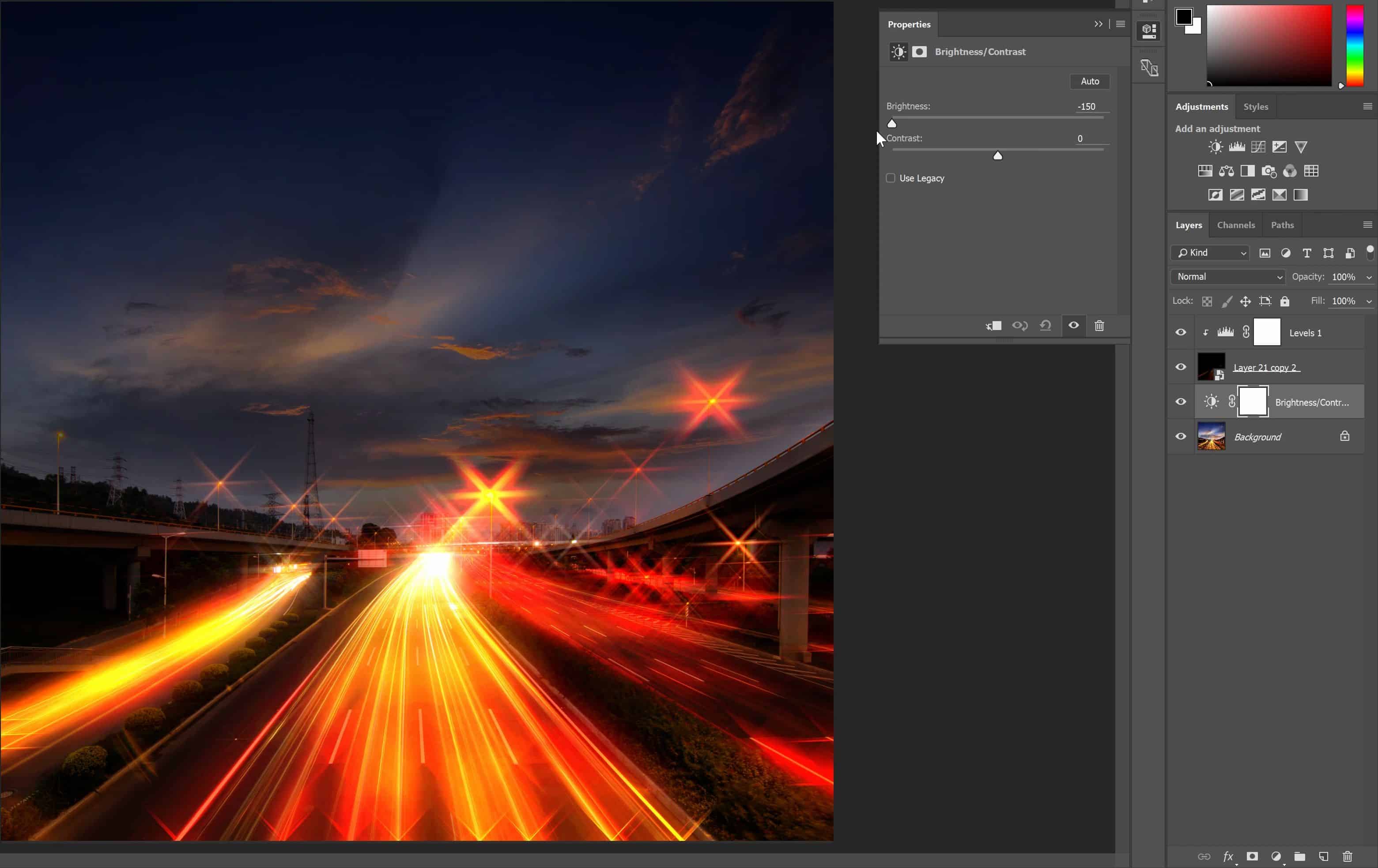
Task: Open the blend mode dropdown showing Normal
Action: (1227, 277)
